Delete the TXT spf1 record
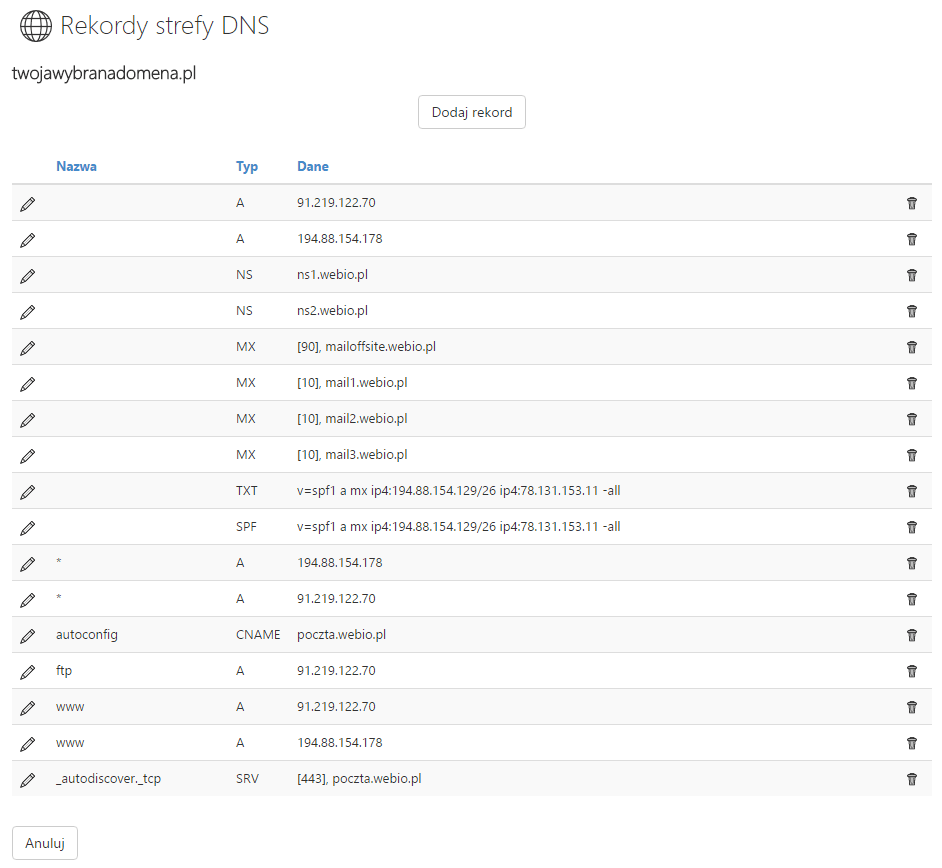 (x=911, y=491)
